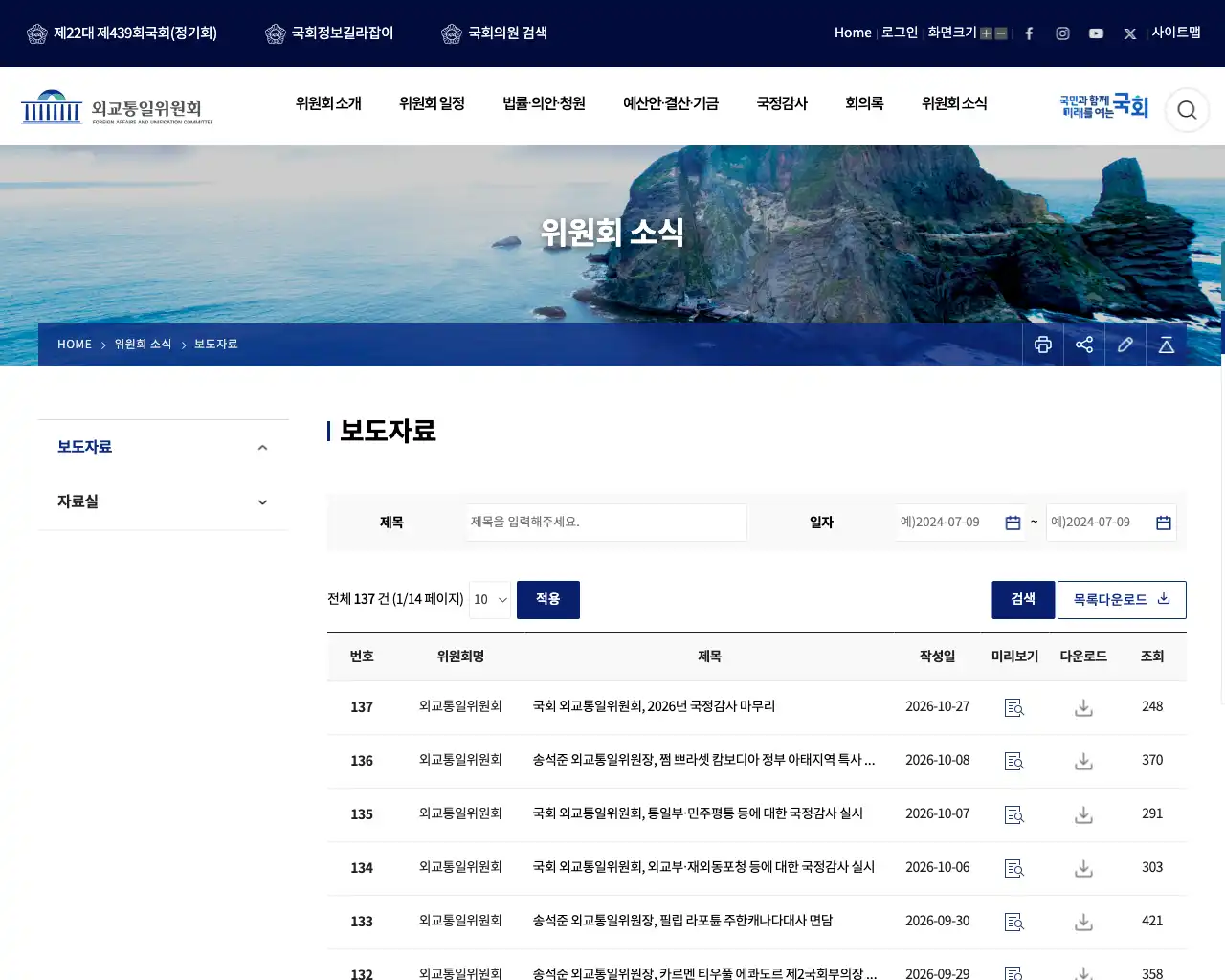Download press release number 136

coord(1083,761)
